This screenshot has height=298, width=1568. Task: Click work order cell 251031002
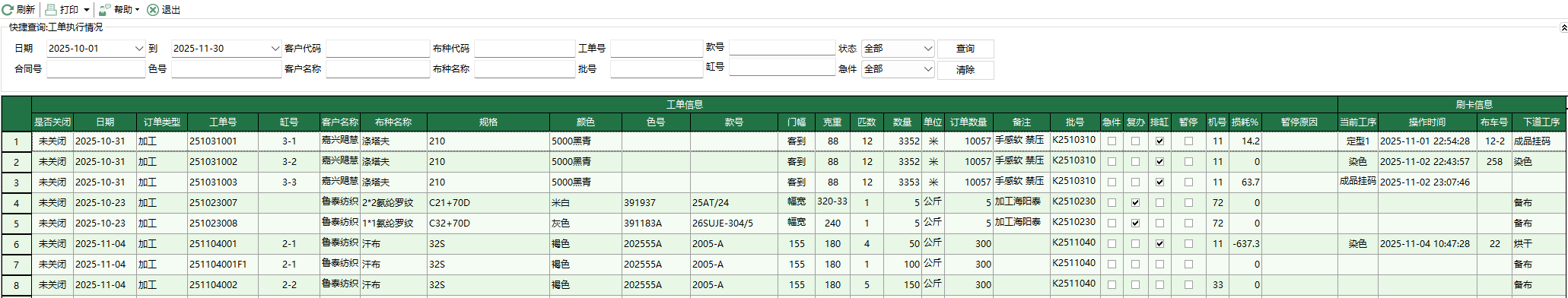pos(223,161)
